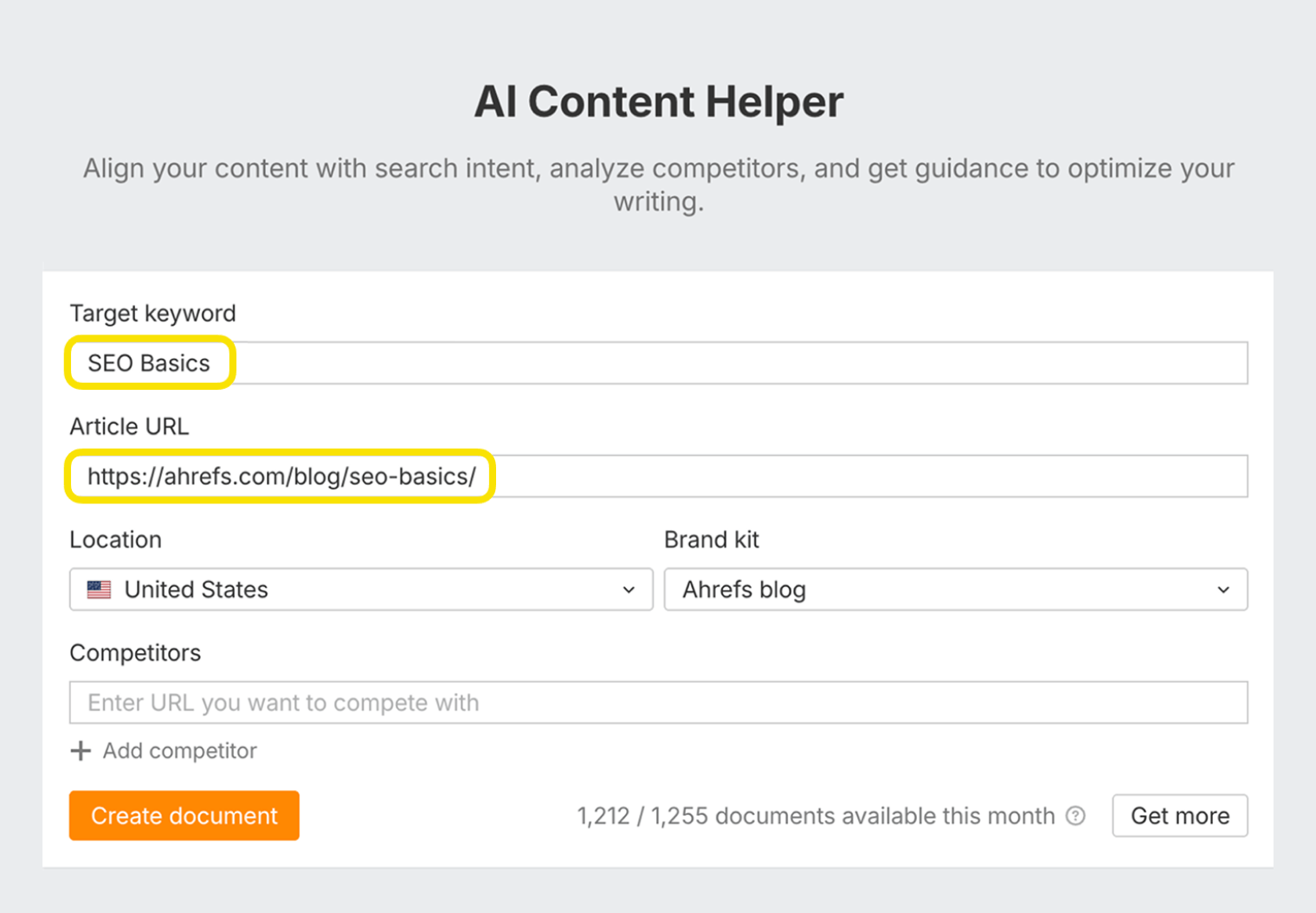Image resolution: width=1316 pixels, height=913 pixels.
Task: Click the Article URL input showing ahrefs.com link
Action: [x=658, y=476]
